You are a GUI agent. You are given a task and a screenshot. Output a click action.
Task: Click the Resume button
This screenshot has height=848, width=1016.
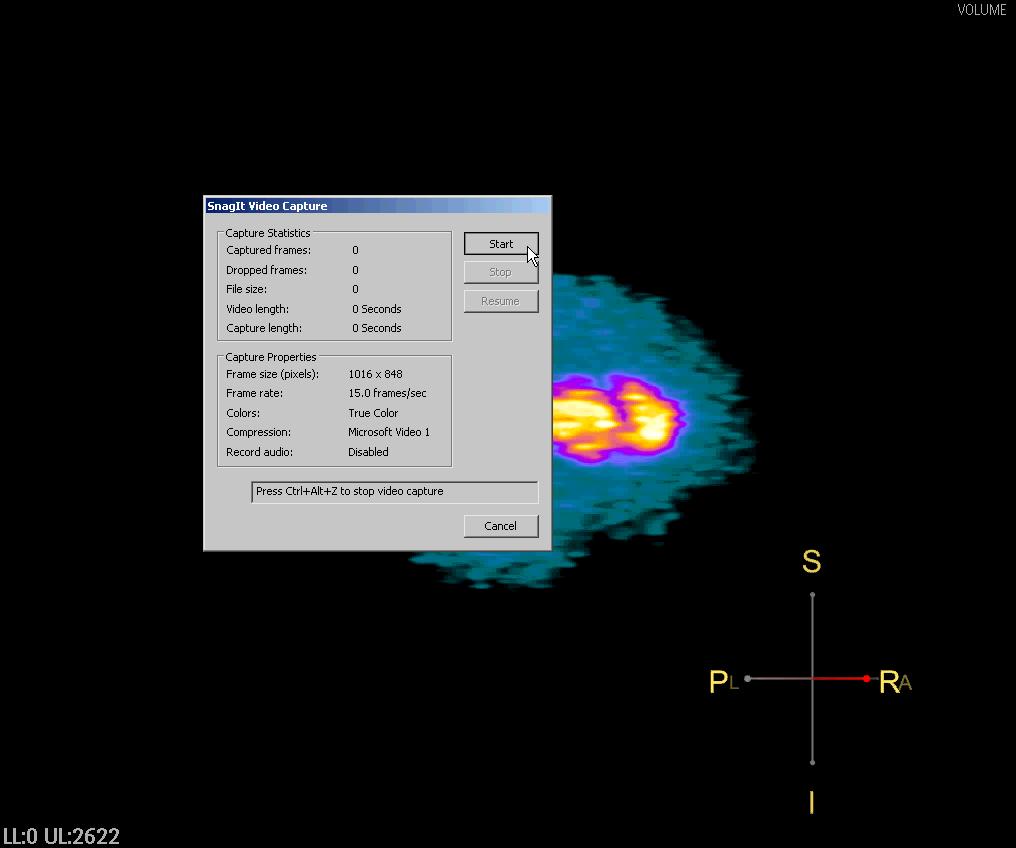pyautogui.click(x=501, y=301)
